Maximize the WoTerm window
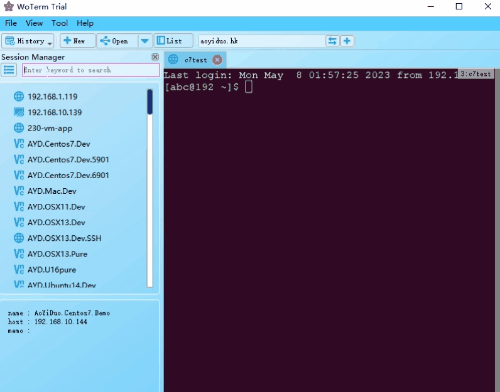 459,6
